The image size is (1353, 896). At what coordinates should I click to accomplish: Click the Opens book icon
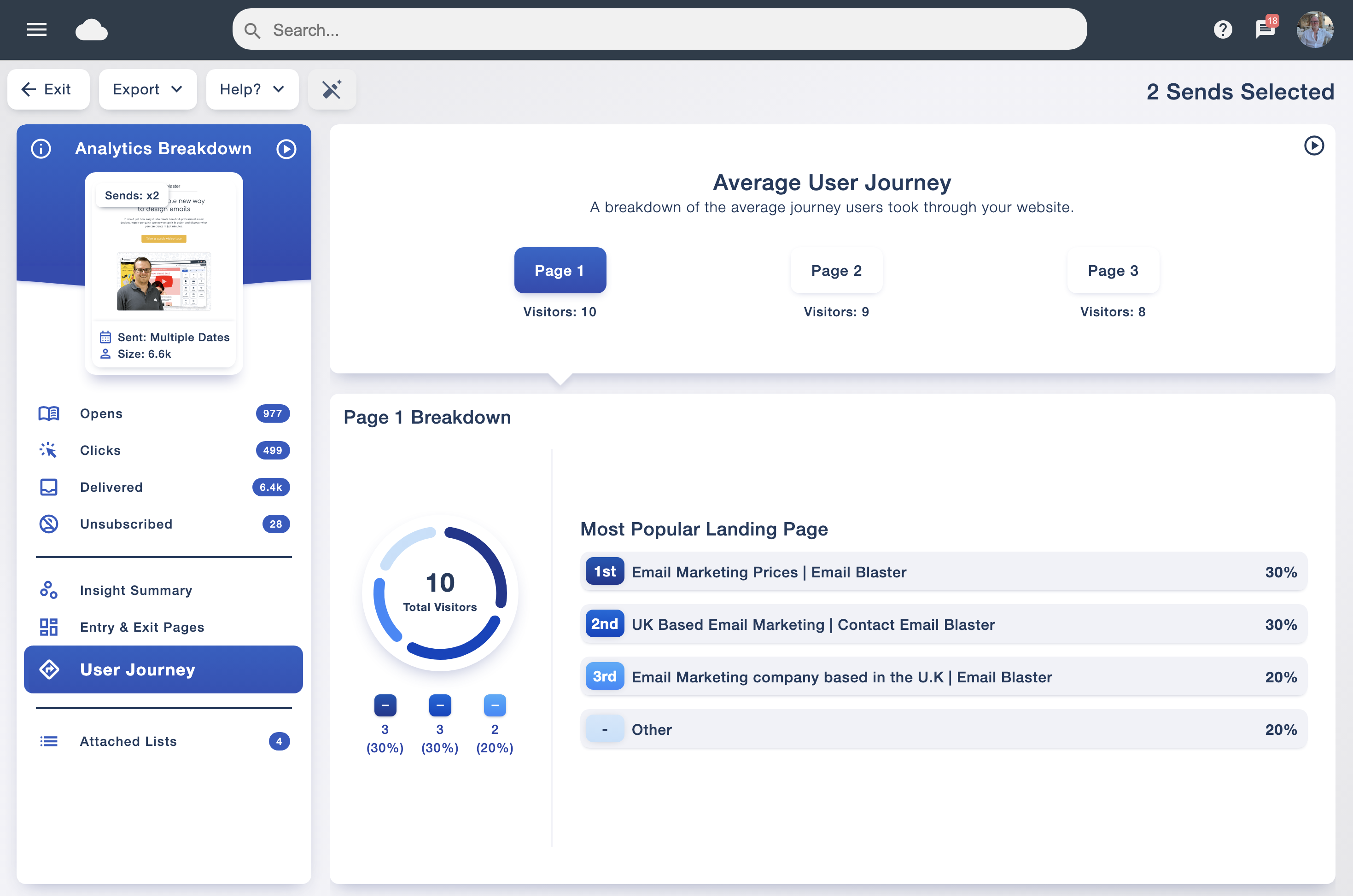point(48,414)
